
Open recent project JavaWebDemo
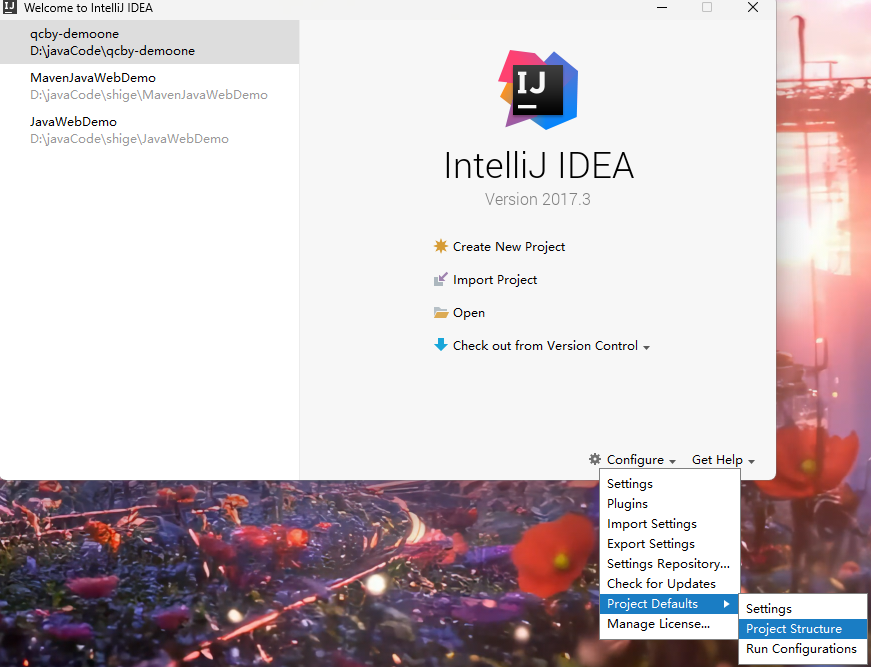coord(149,130)
